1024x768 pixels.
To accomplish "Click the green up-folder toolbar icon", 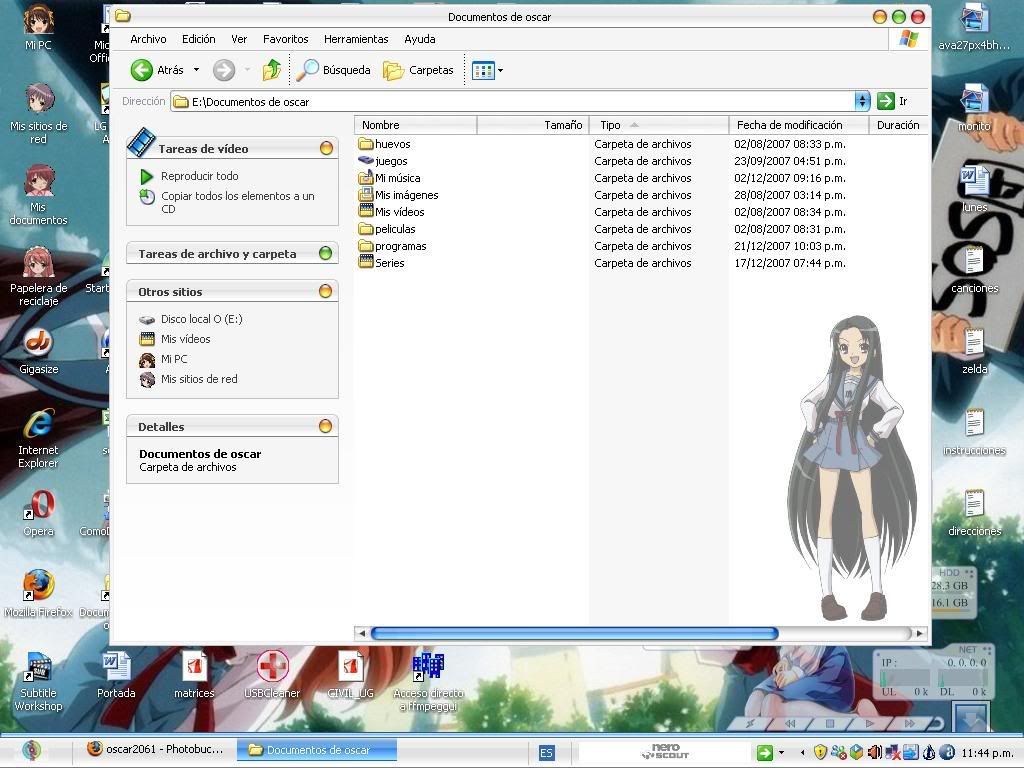I will click(x=272, y=70).
